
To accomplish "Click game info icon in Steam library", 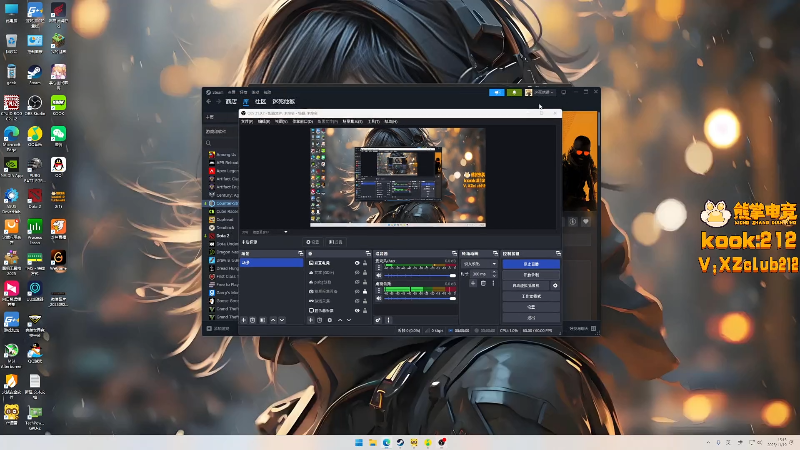I will (573, 221).
